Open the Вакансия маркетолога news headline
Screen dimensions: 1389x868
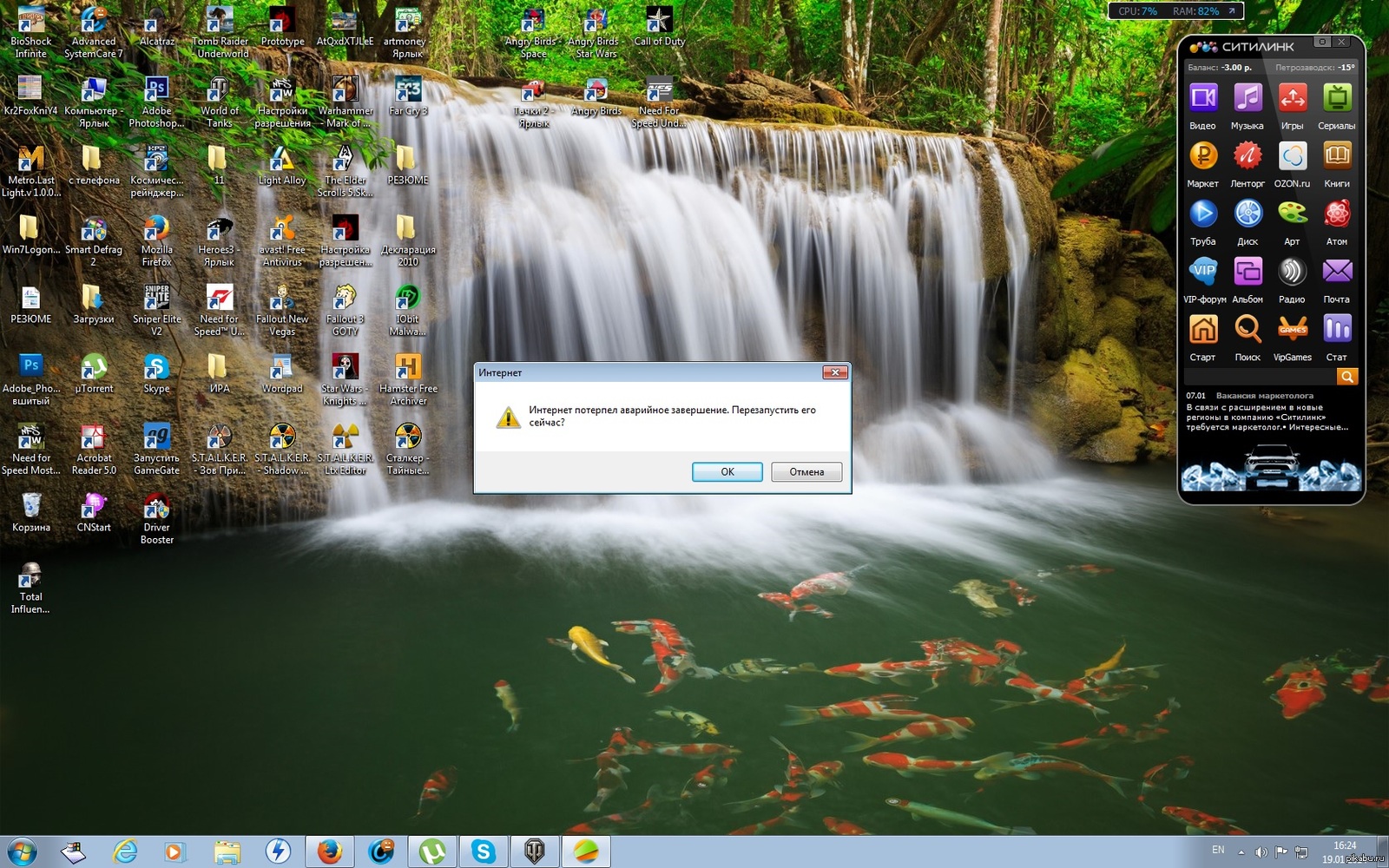1264,395
